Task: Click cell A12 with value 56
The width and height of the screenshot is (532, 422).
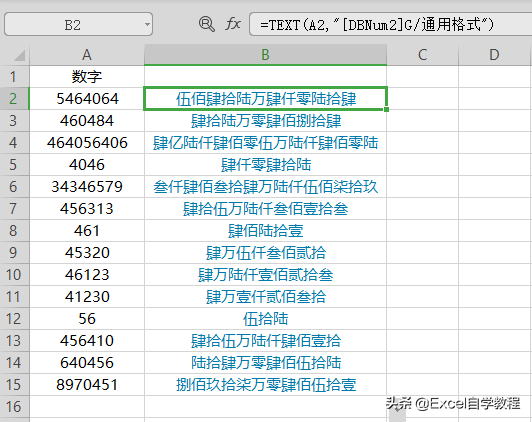Action: (87, 319)
